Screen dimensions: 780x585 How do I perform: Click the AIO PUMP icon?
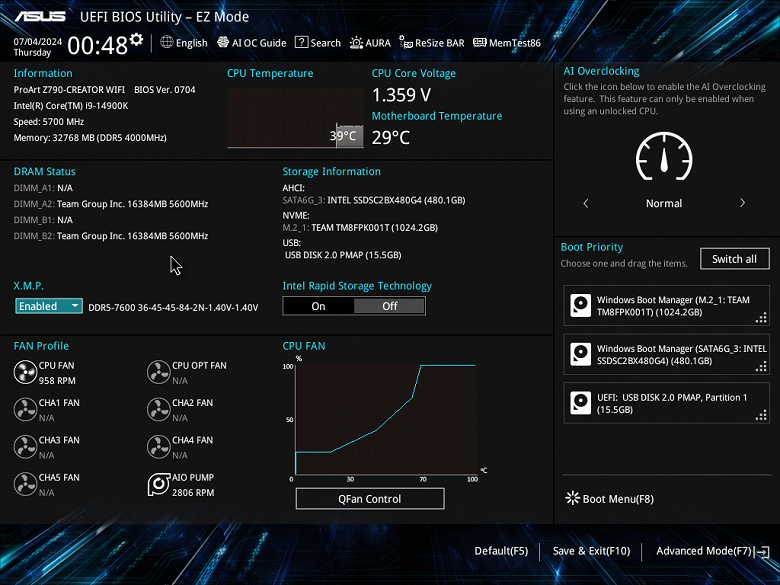point(159,485)
